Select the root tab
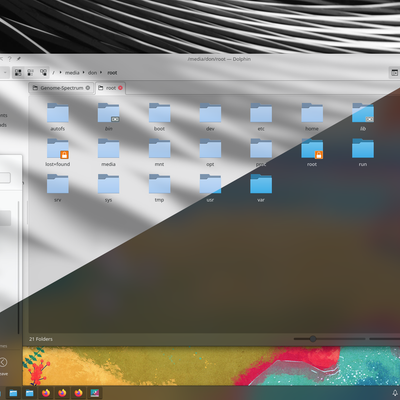The width and height of the screenshot is (400, 400). pyautogui.click(x=110, y=88)
